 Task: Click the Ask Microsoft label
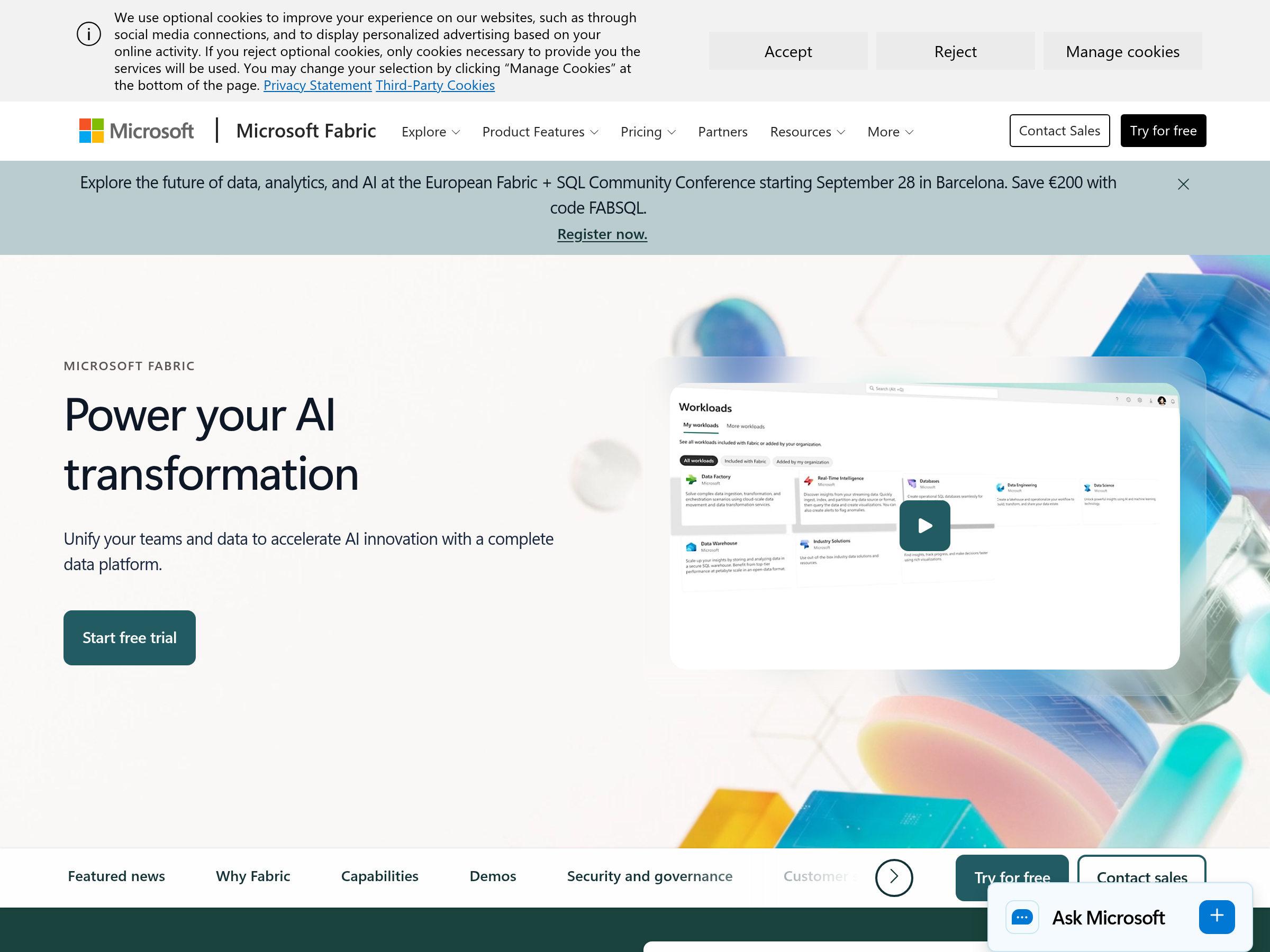pyautogui.click(x=1108, y=918)
